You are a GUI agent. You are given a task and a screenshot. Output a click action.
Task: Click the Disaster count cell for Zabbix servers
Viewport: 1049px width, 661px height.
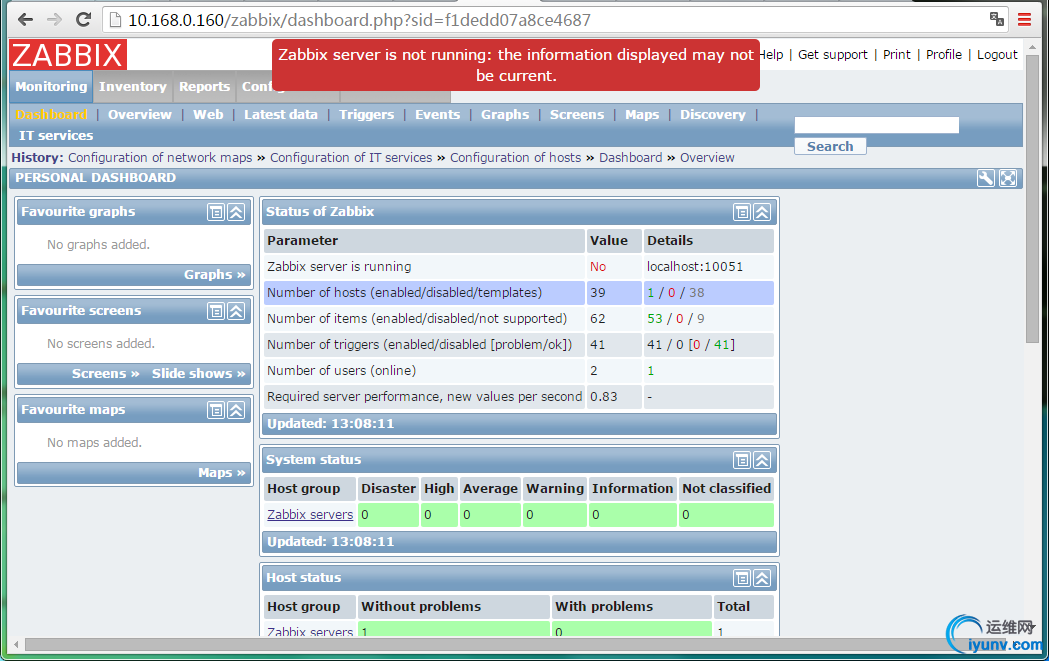(388, 514)
